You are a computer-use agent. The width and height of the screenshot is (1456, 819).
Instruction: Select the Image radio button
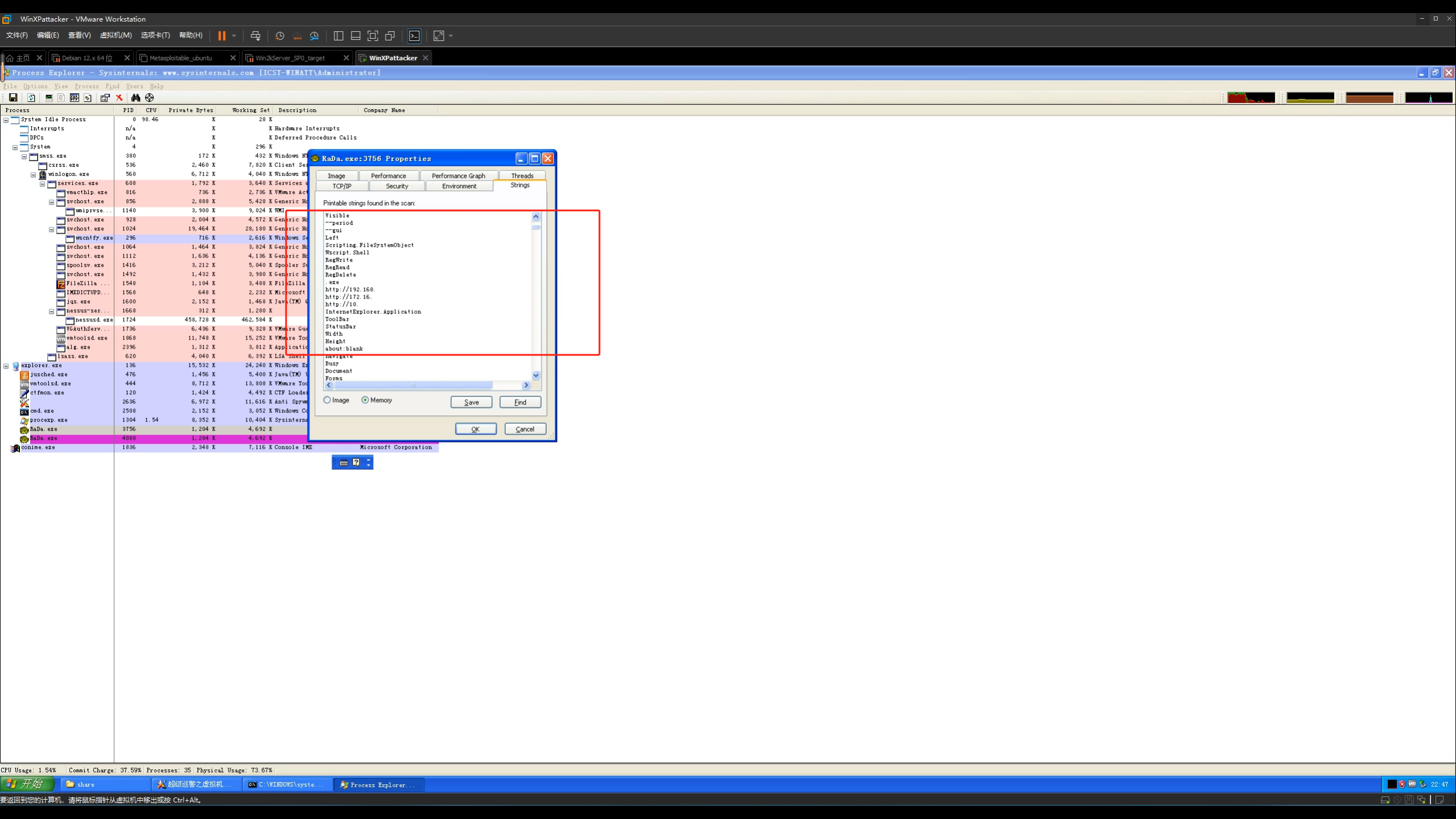pos(327,400)
